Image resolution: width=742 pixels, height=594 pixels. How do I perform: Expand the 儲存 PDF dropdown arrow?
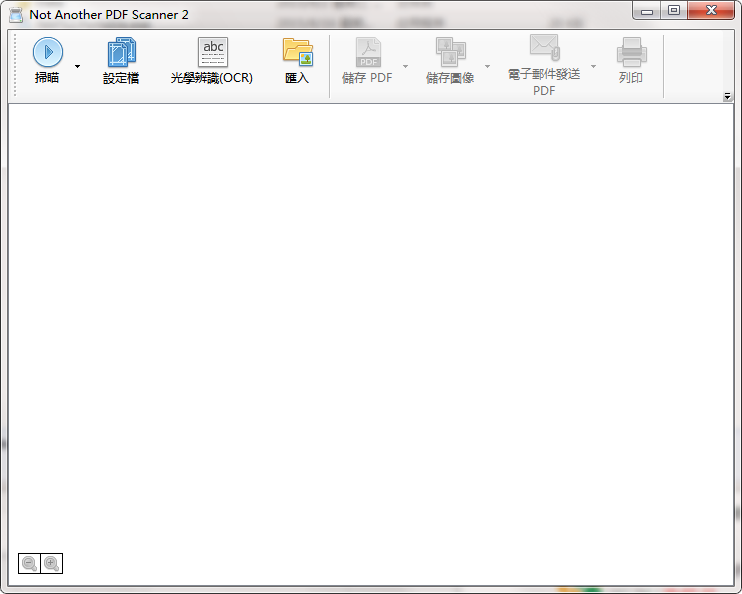[x=405, y=66]
